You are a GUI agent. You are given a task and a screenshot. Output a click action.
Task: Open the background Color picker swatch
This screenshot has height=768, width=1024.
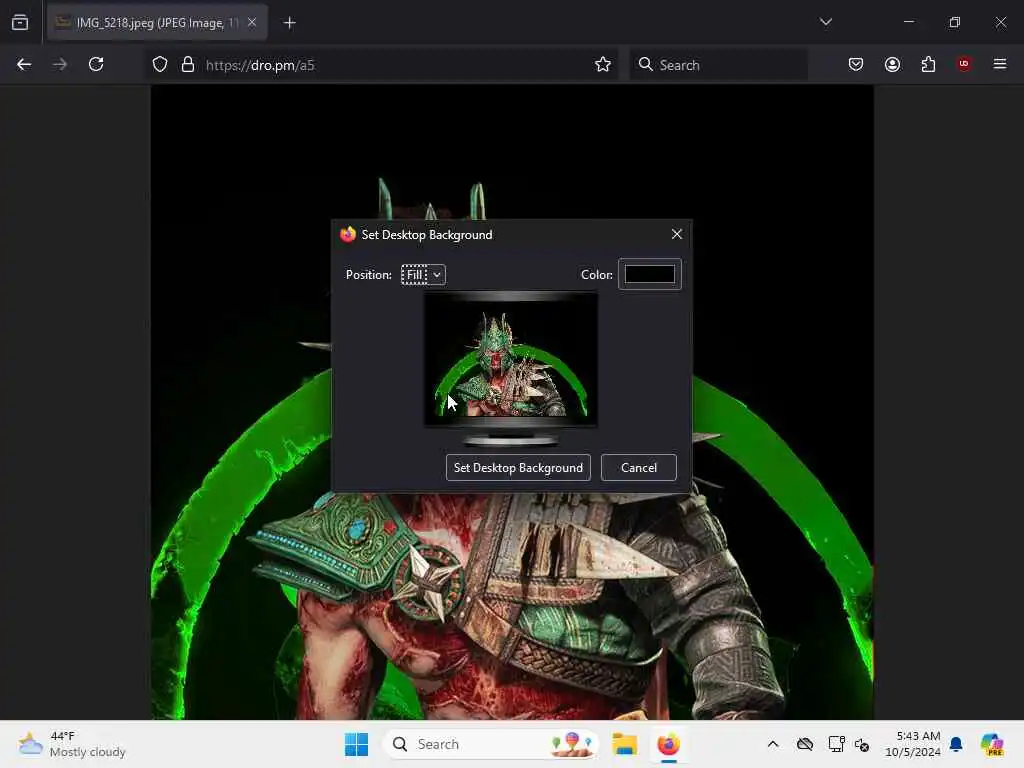point(649,274)
